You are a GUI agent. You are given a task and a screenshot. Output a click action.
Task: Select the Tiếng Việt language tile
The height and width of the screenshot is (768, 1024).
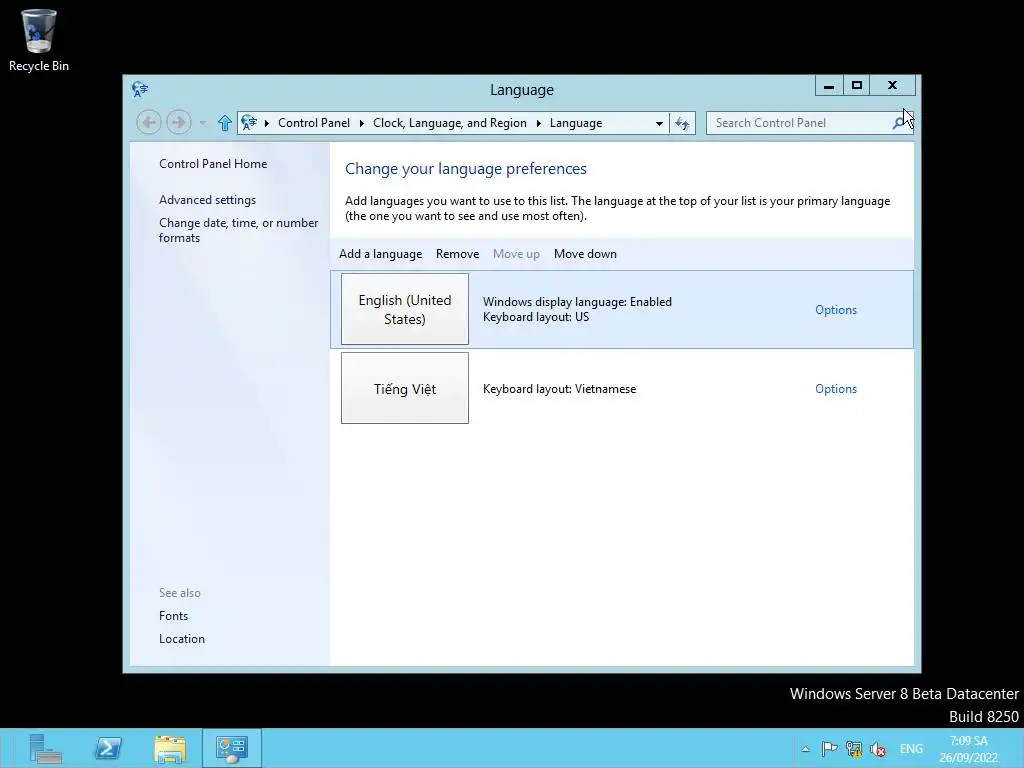click(405, 388)
